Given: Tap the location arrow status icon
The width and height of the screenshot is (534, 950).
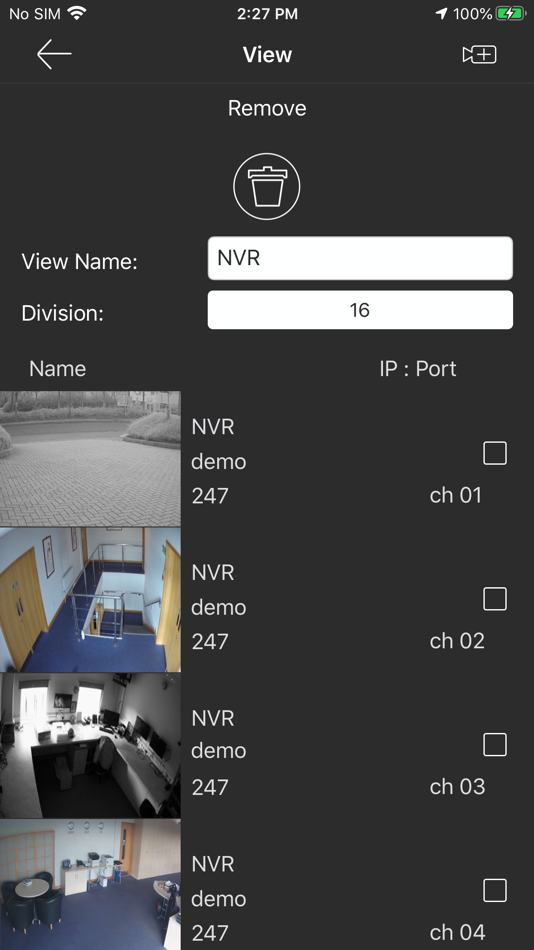Looking at the screenshot, I should point(441,13).
